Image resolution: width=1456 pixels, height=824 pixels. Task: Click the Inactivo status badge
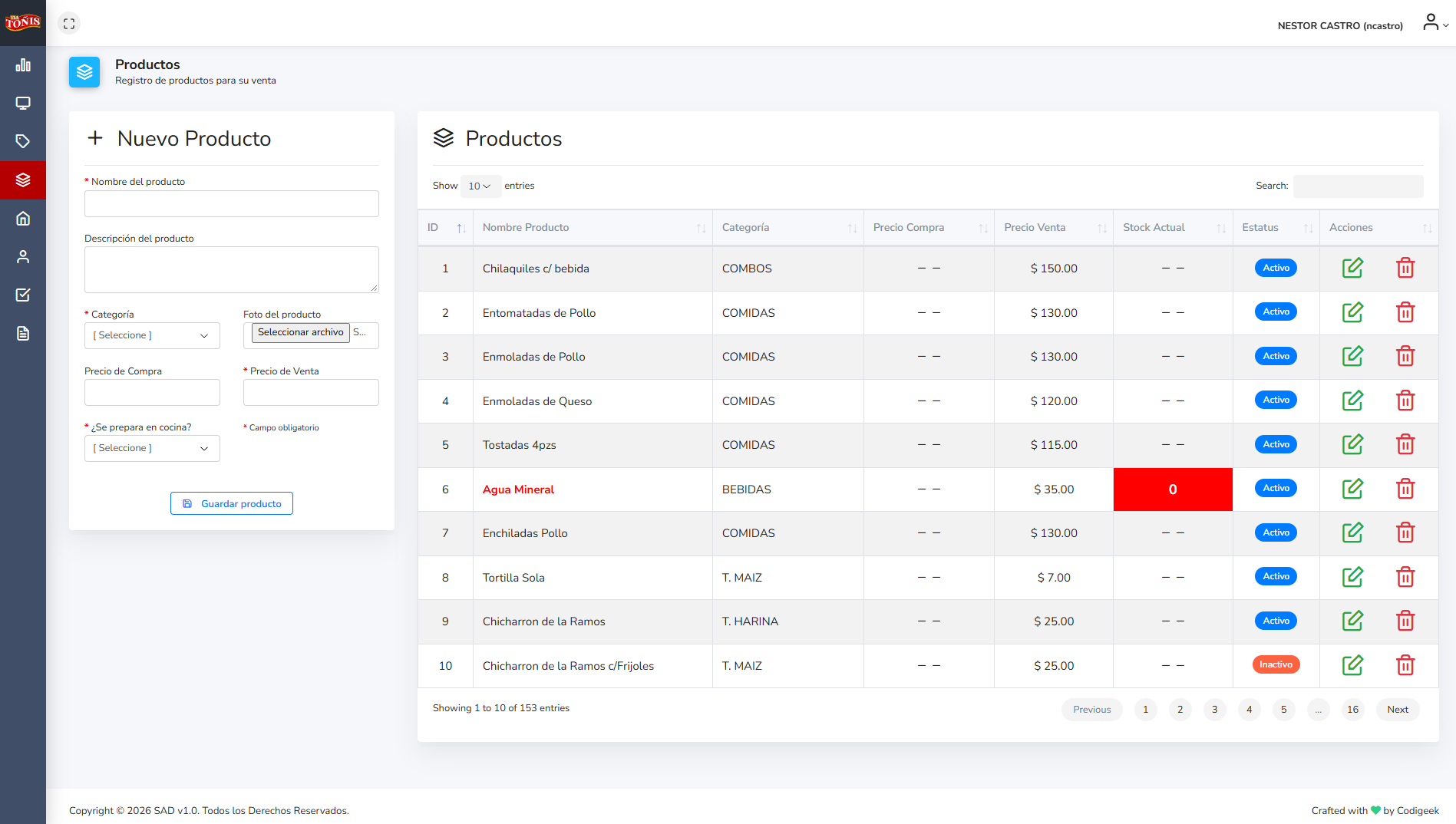coord(1276,664)
